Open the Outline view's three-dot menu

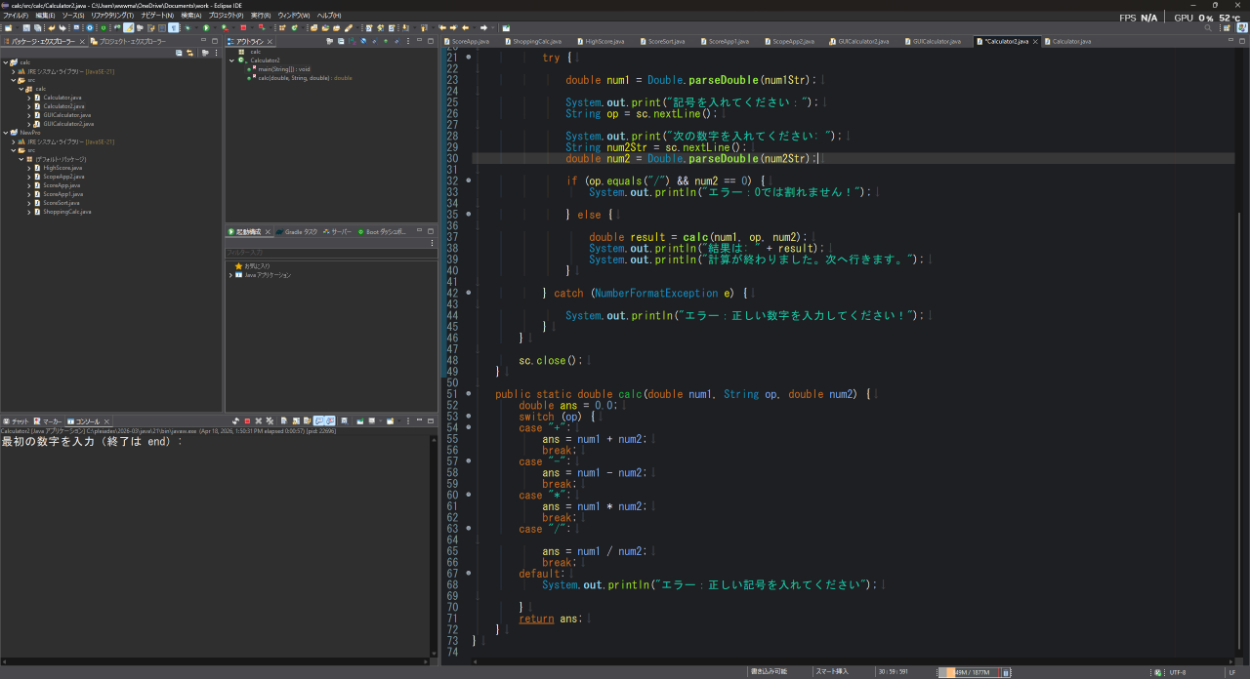[410, 42]
